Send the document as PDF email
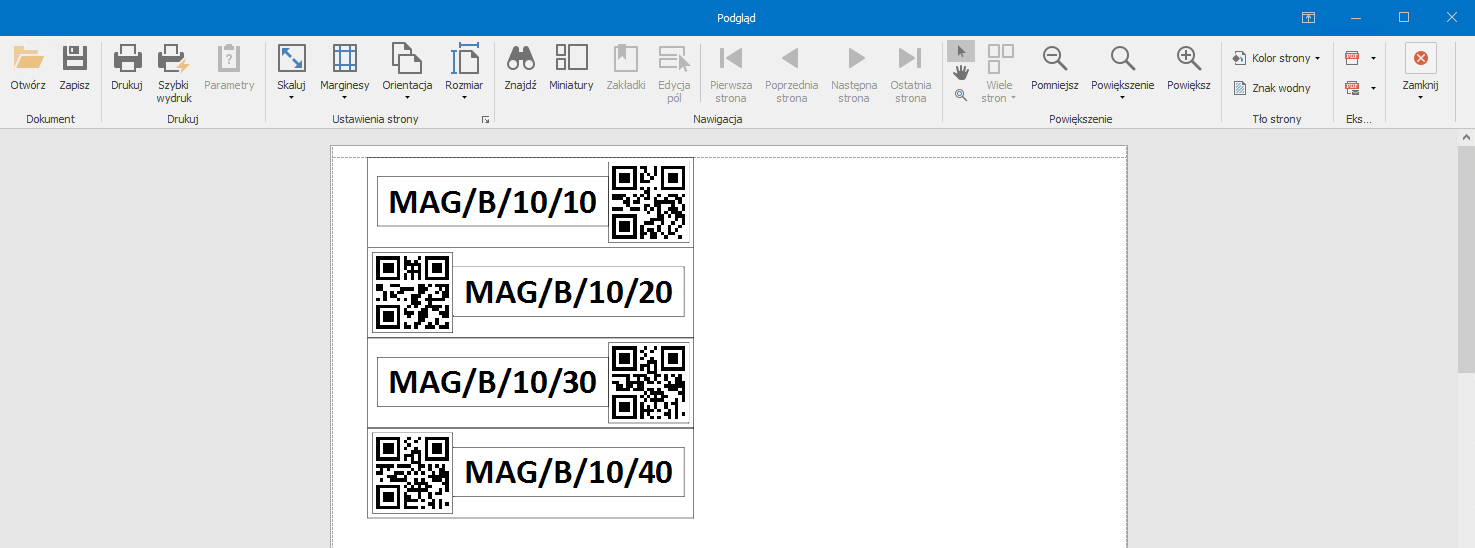The width and height of the screenshot is (1475, 548). [1353, 88]
